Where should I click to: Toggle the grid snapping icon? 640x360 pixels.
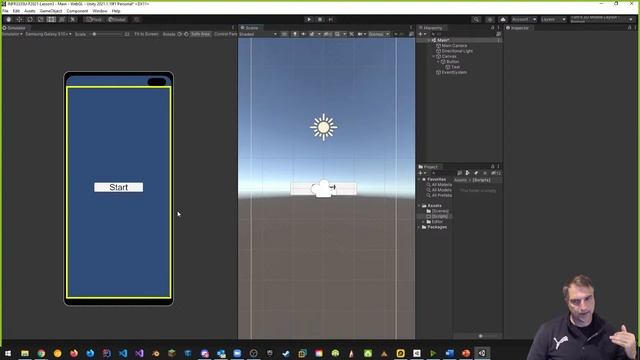[x=137, y=19]
